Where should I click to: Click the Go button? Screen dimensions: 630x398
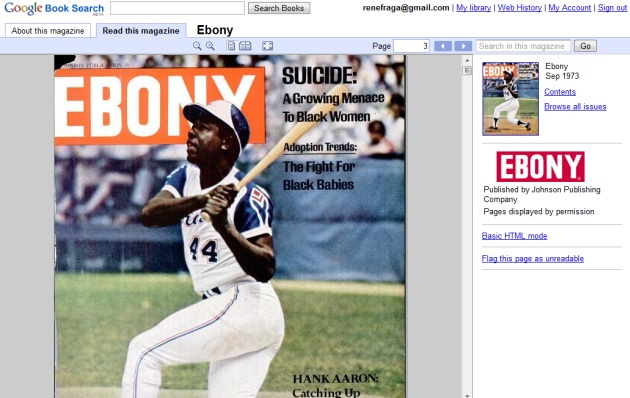585,46
